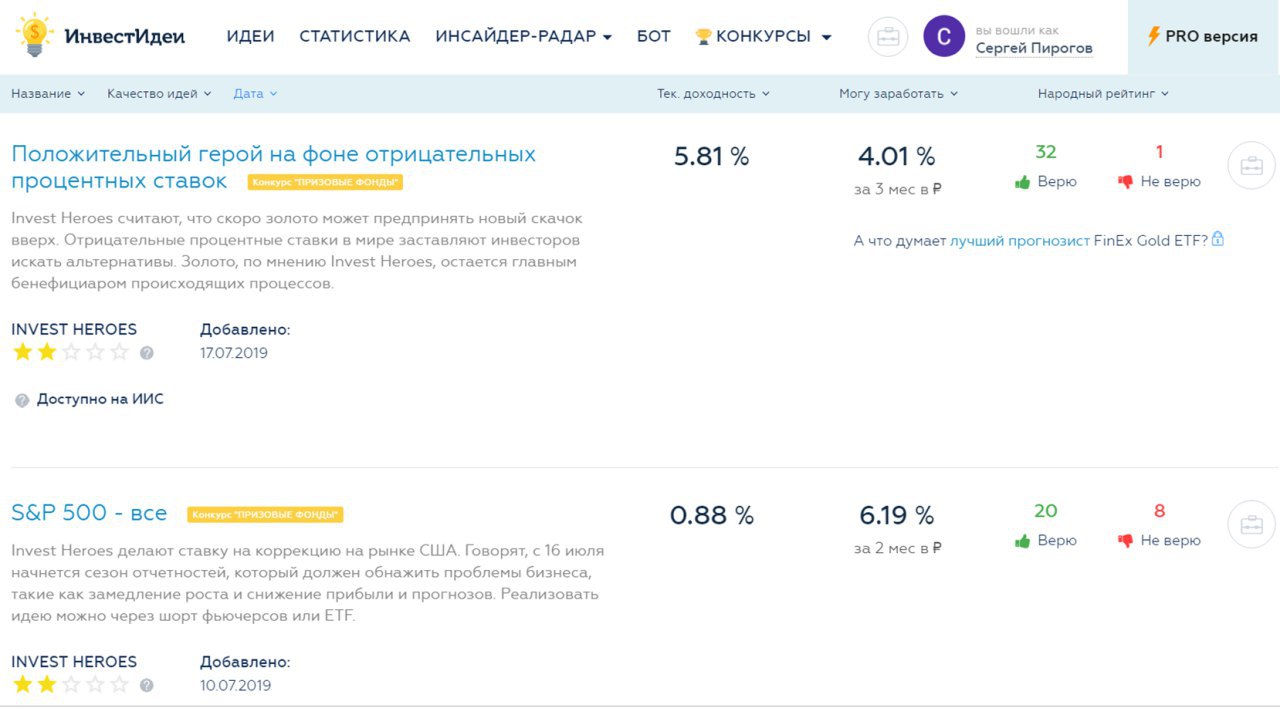Open the S&P 500 - все idea title
The width and height of the screenshot is (1280, 708).
(89, 513)
